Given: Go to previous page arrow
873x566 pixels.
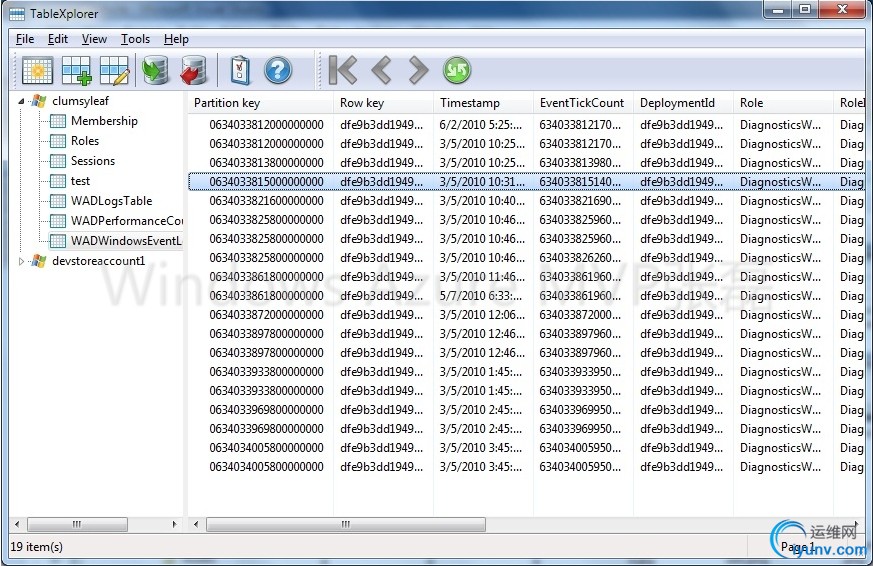Looking at the screenshot, I should 381,70.
